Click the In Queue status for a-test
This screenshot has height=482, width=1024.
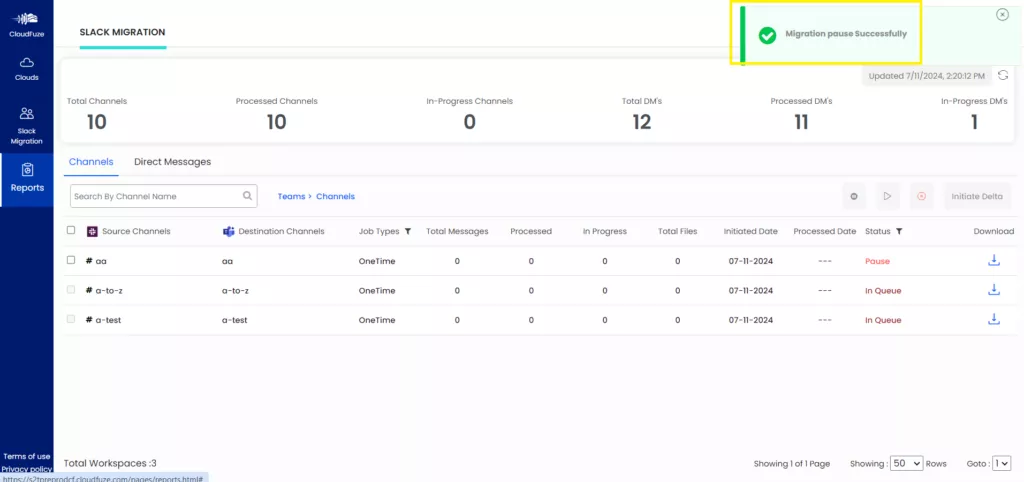point(883,320)
